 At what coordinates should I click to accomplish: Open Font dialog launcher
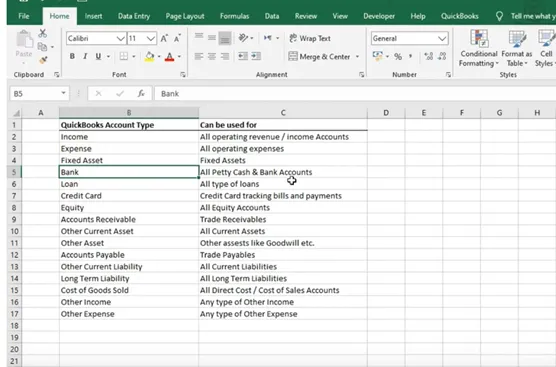(183, 74)
